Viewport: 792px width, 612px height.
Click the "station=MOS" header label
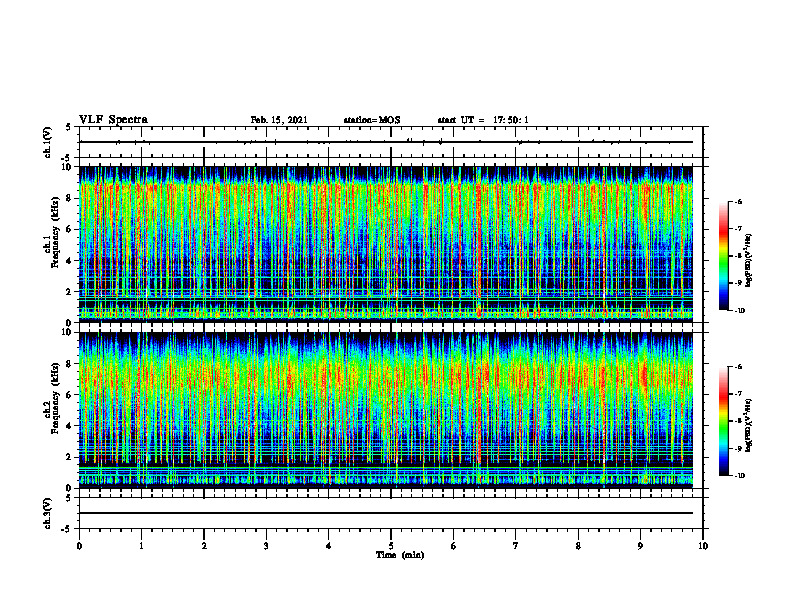click(372, 120)
